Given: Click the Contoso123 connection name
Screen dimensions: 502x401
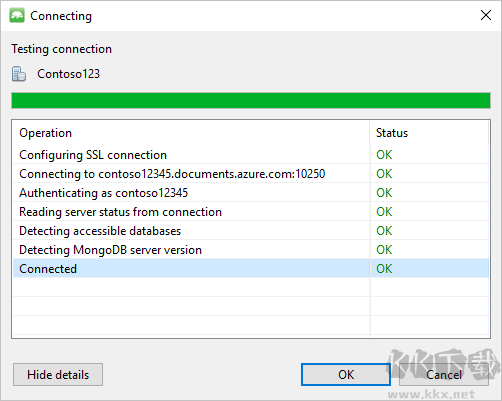Looking at the screenshot, I should [68, 74].
